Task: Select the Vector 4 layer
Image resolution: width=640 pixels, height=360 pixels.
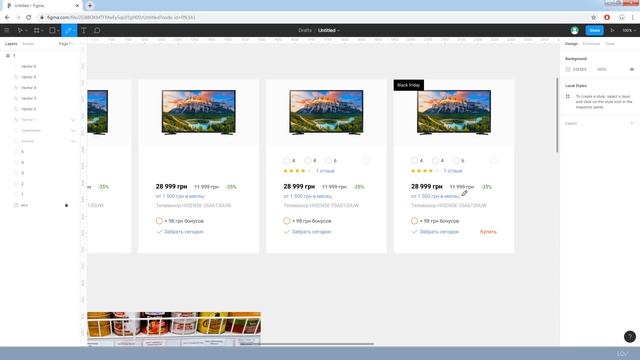Action: [29, 88]
